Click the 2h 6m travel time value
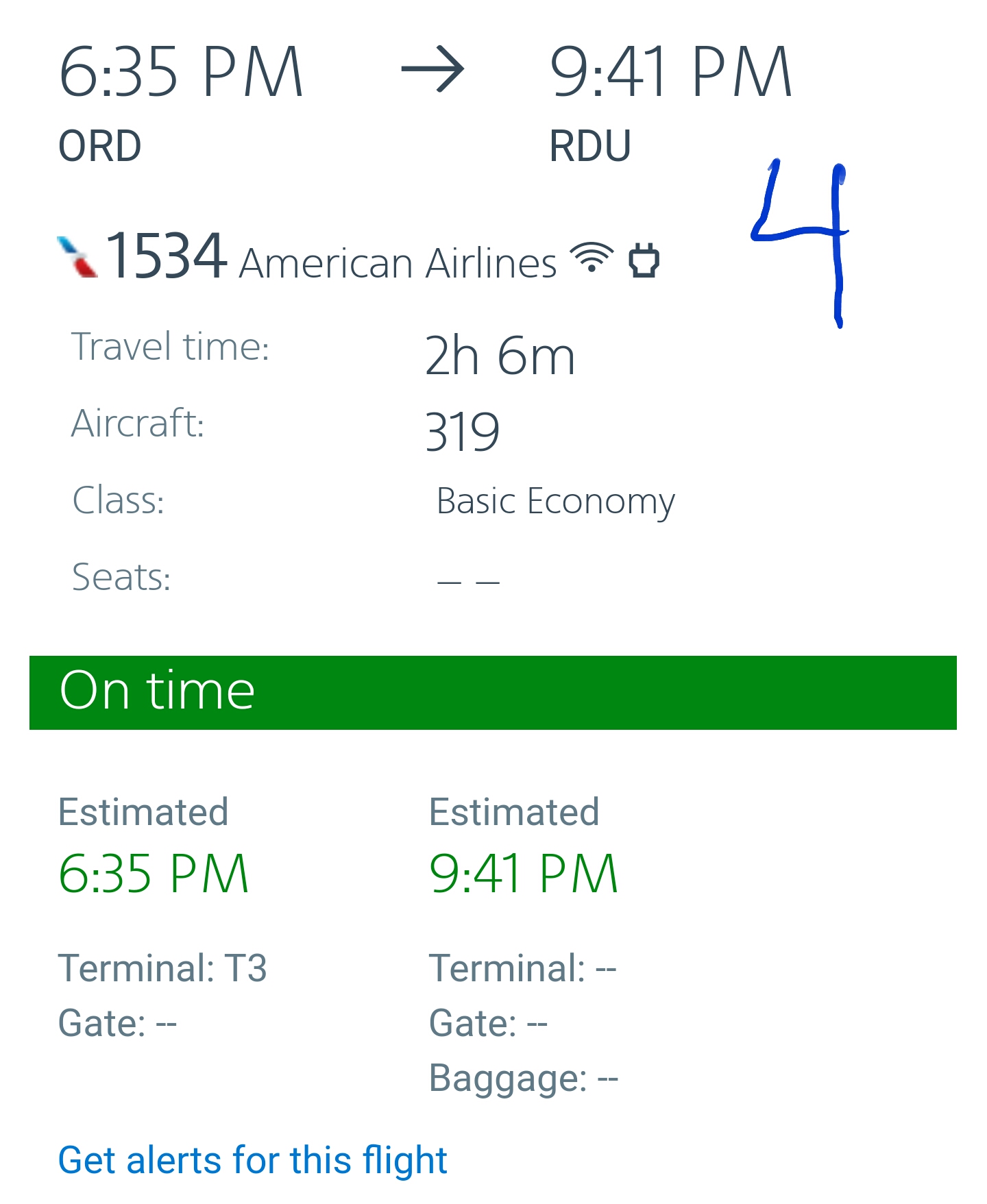The height and width of the screenshot is (1204, 987). (500, 356)
